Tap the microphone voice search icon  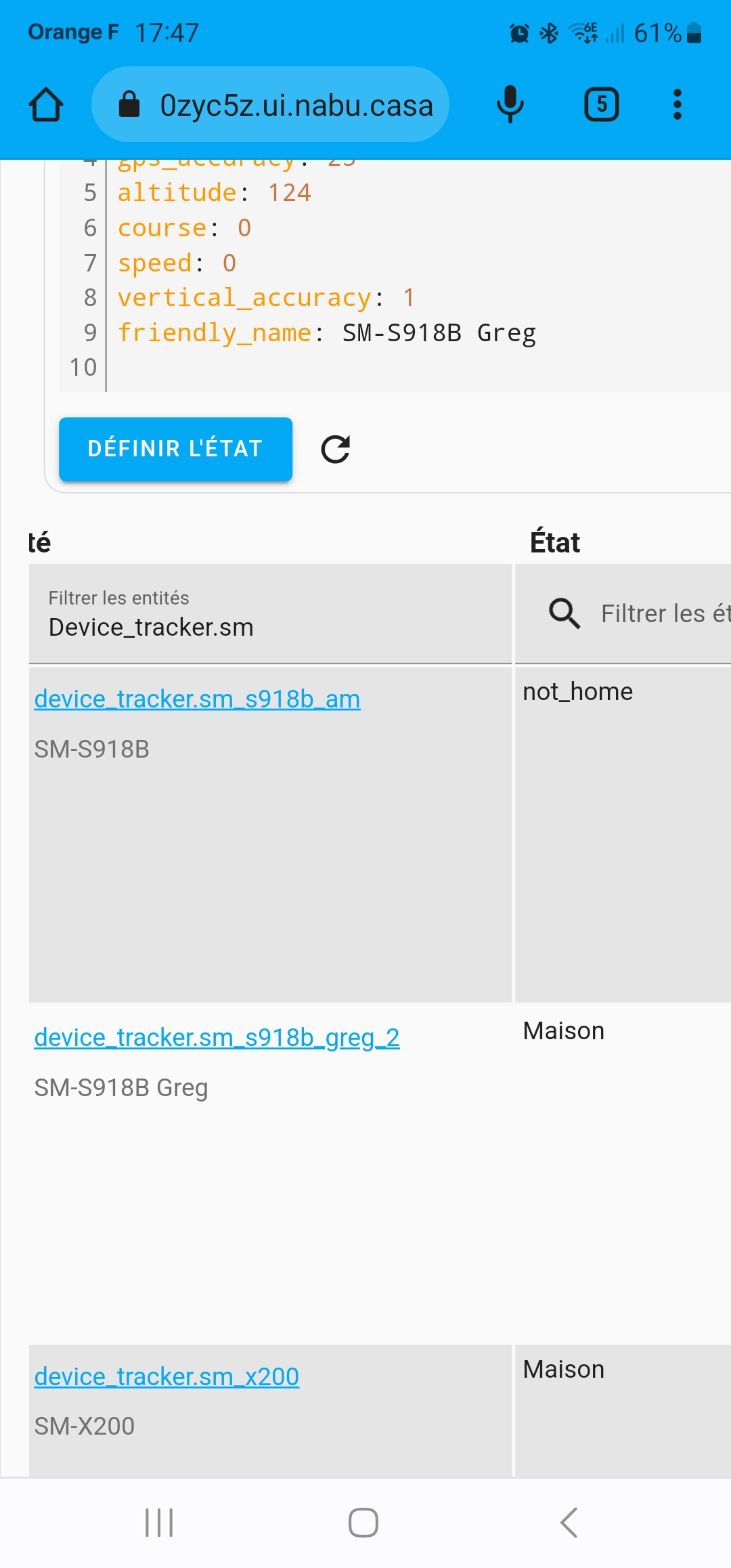(x=510, y=105)
